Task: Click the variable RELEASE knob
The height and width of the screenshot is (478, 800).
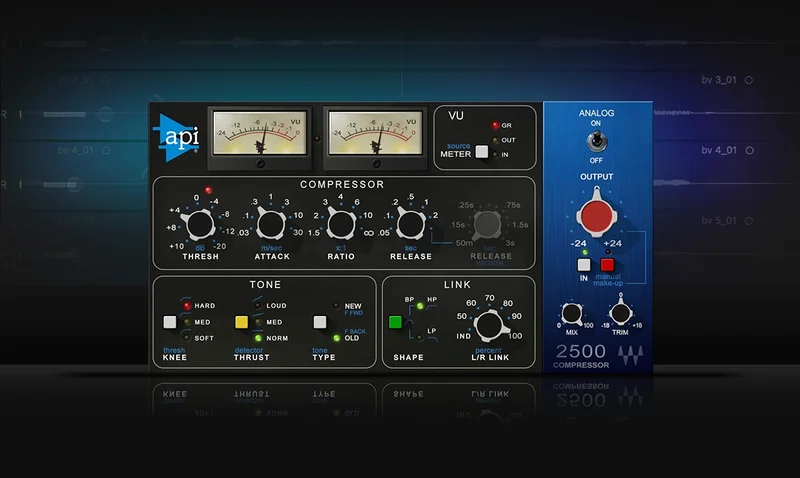Action: 487,225
